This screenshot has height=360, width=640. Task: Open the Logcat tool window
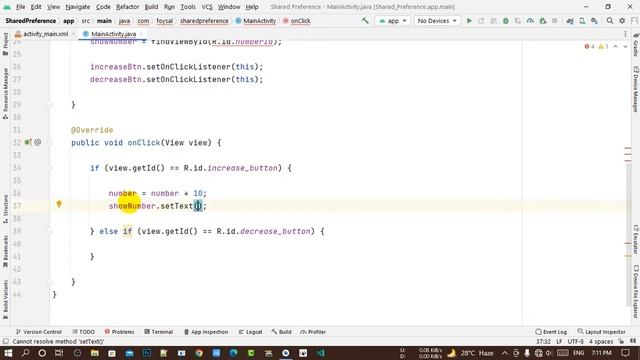[250, 332]
